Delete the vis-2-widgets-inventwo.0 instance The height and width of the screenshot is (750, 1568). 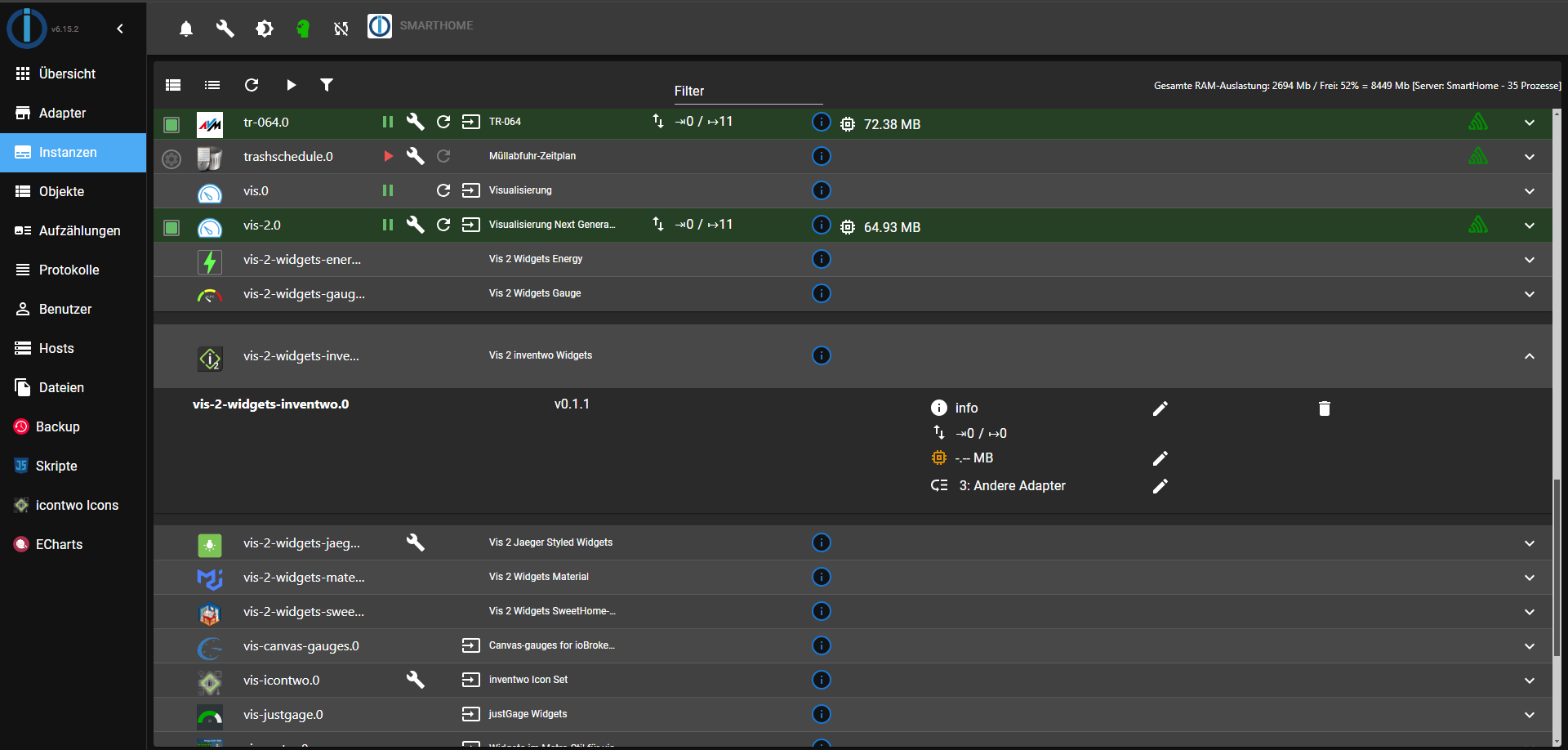[1325, 408]
